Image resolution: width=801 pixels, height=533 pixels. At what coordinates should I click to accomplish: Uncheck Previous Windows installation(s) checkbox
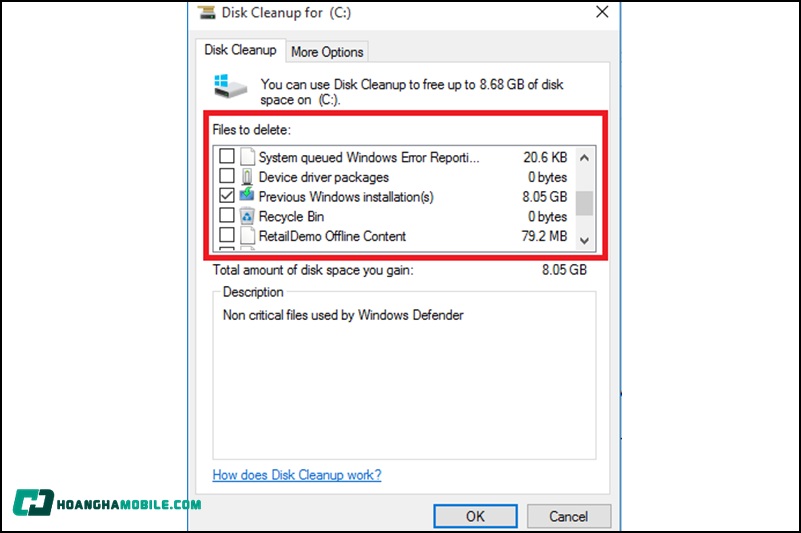pos(227,195)
